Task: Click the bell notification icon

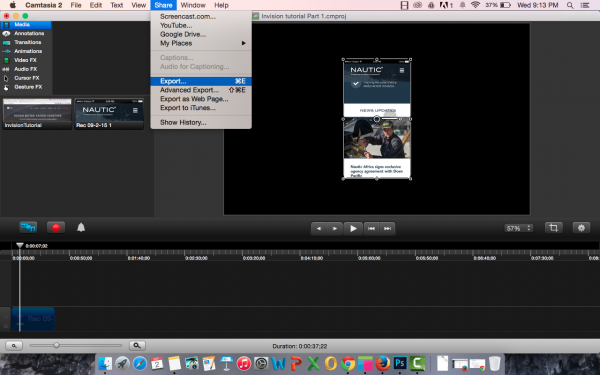Action: point(81,228)
